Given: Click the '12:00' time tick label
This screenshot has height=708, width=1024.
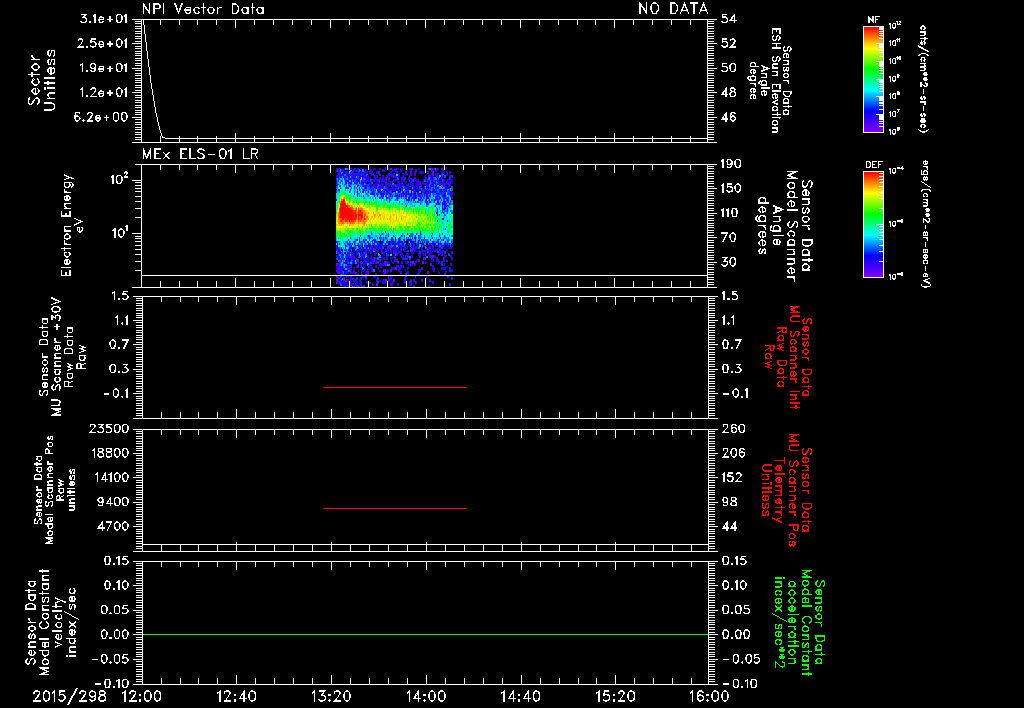Looking at the screenshot, I should [x=142, y=696].
